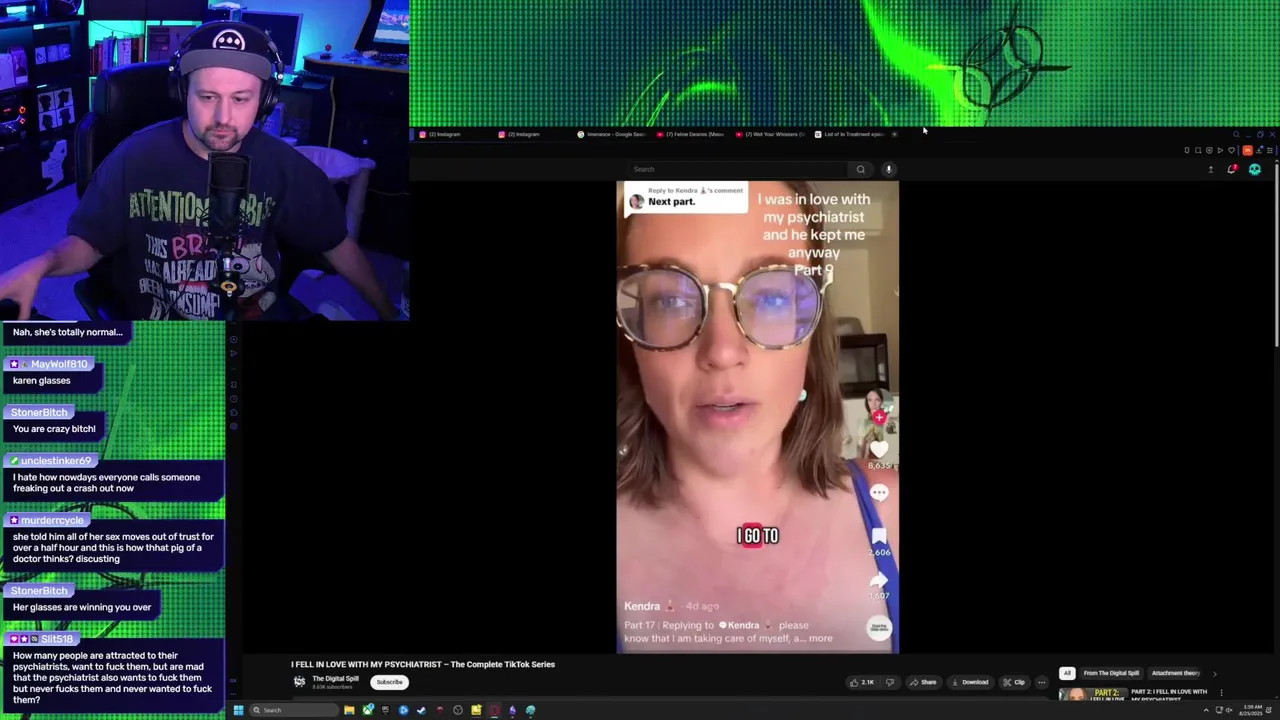Screen dimensions: 1280x720
Task: Open Steam from the taskbar
Action: 421,710
